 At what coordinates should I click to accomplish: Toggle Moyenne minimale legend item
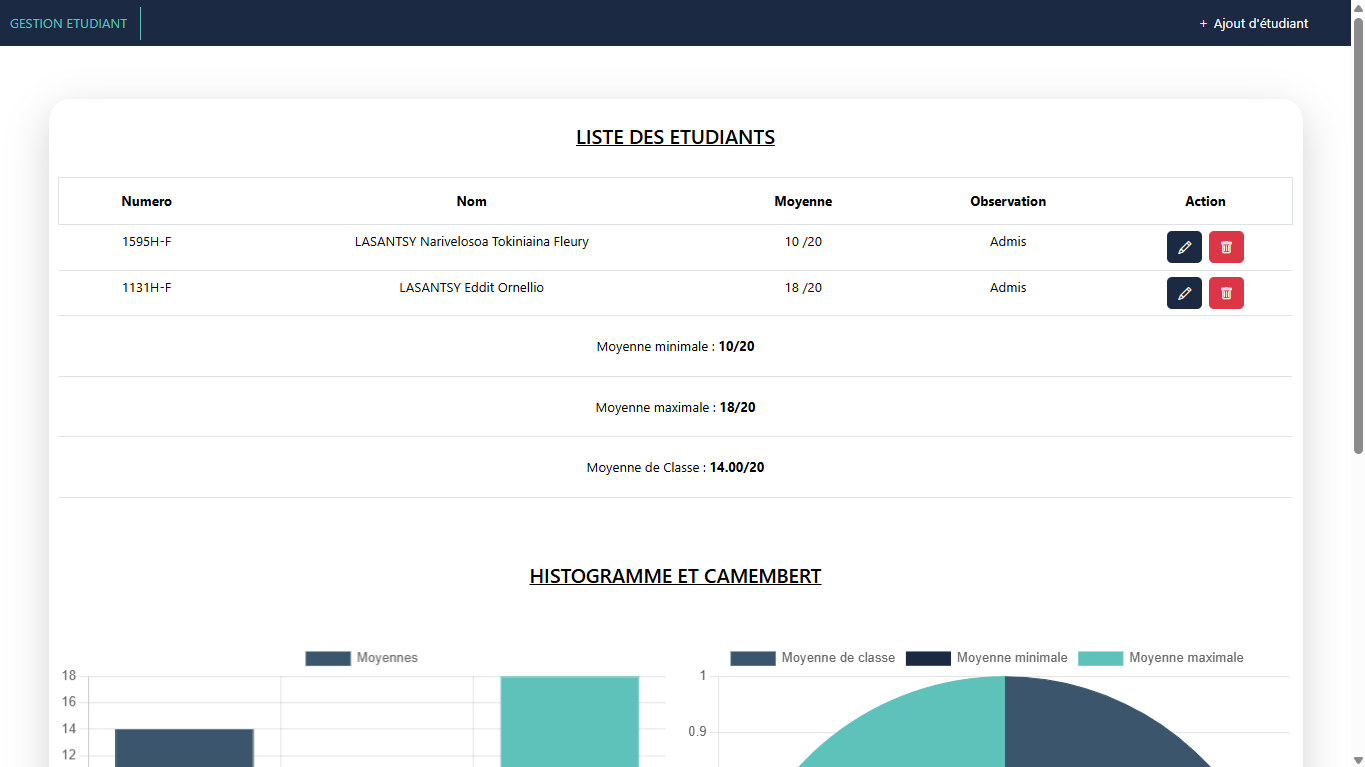click(987, 658)
